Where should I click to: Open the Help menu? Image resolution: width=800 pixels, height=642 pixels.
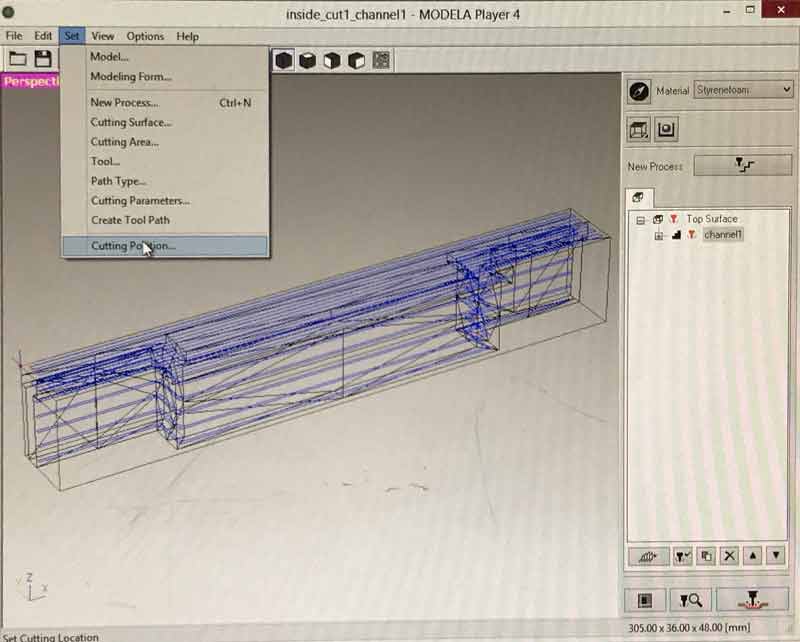[x=187, y=36]
